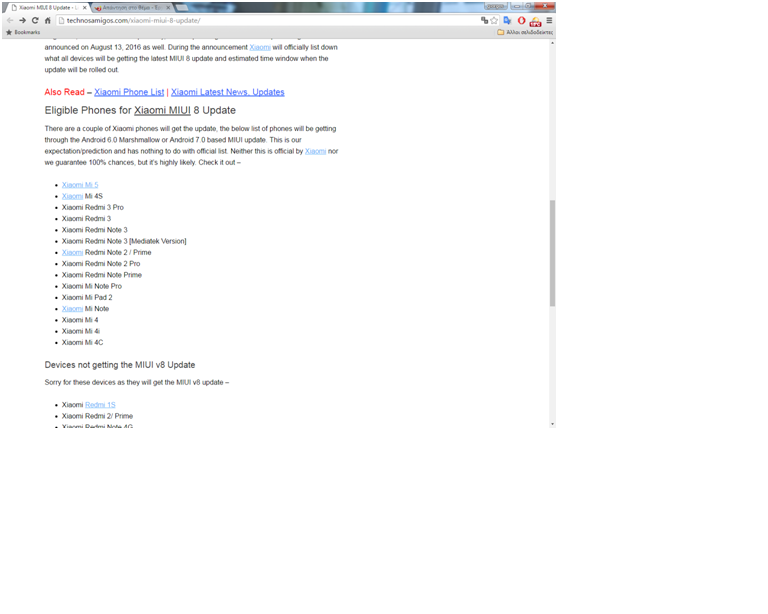Click the 'Xiaomi Redmi Note 2 Pro' list item

(101, 264)
